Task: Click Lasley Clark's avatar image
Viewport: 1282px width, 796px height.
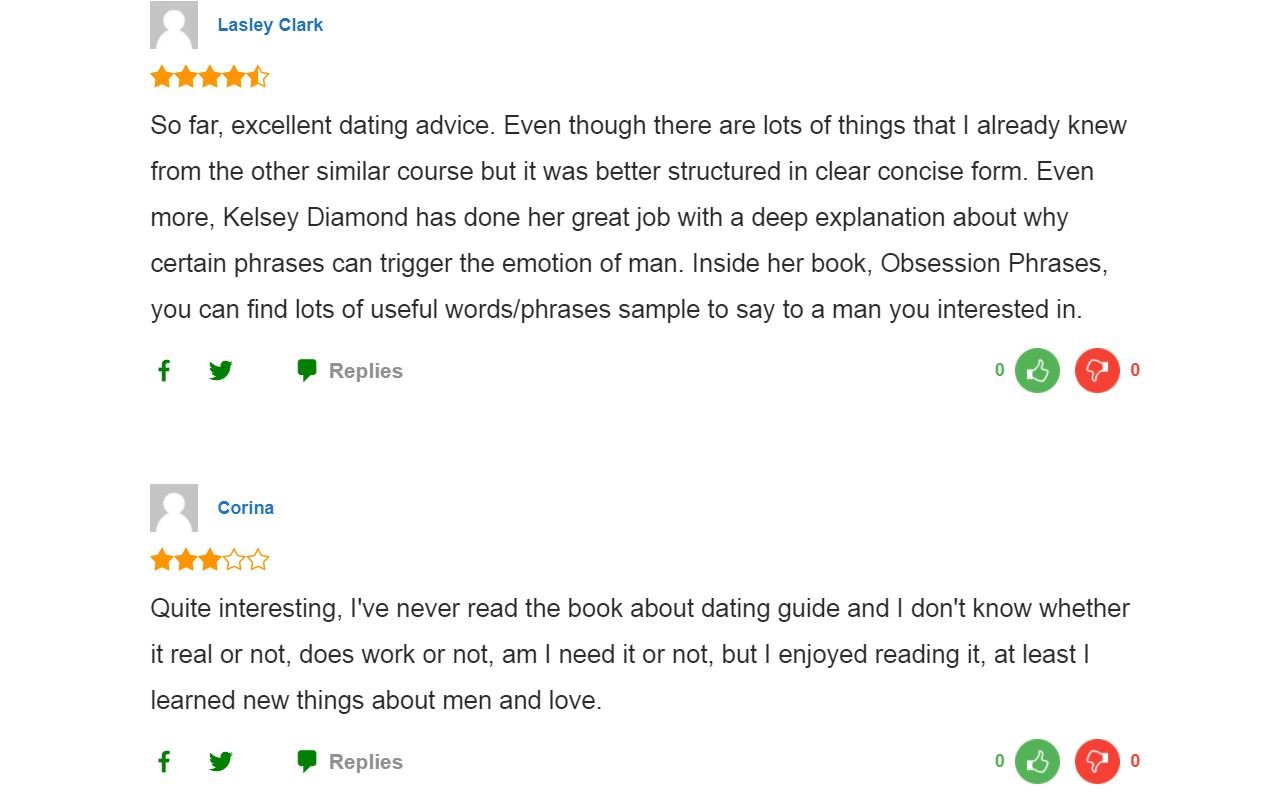Action: coord(174,25)
